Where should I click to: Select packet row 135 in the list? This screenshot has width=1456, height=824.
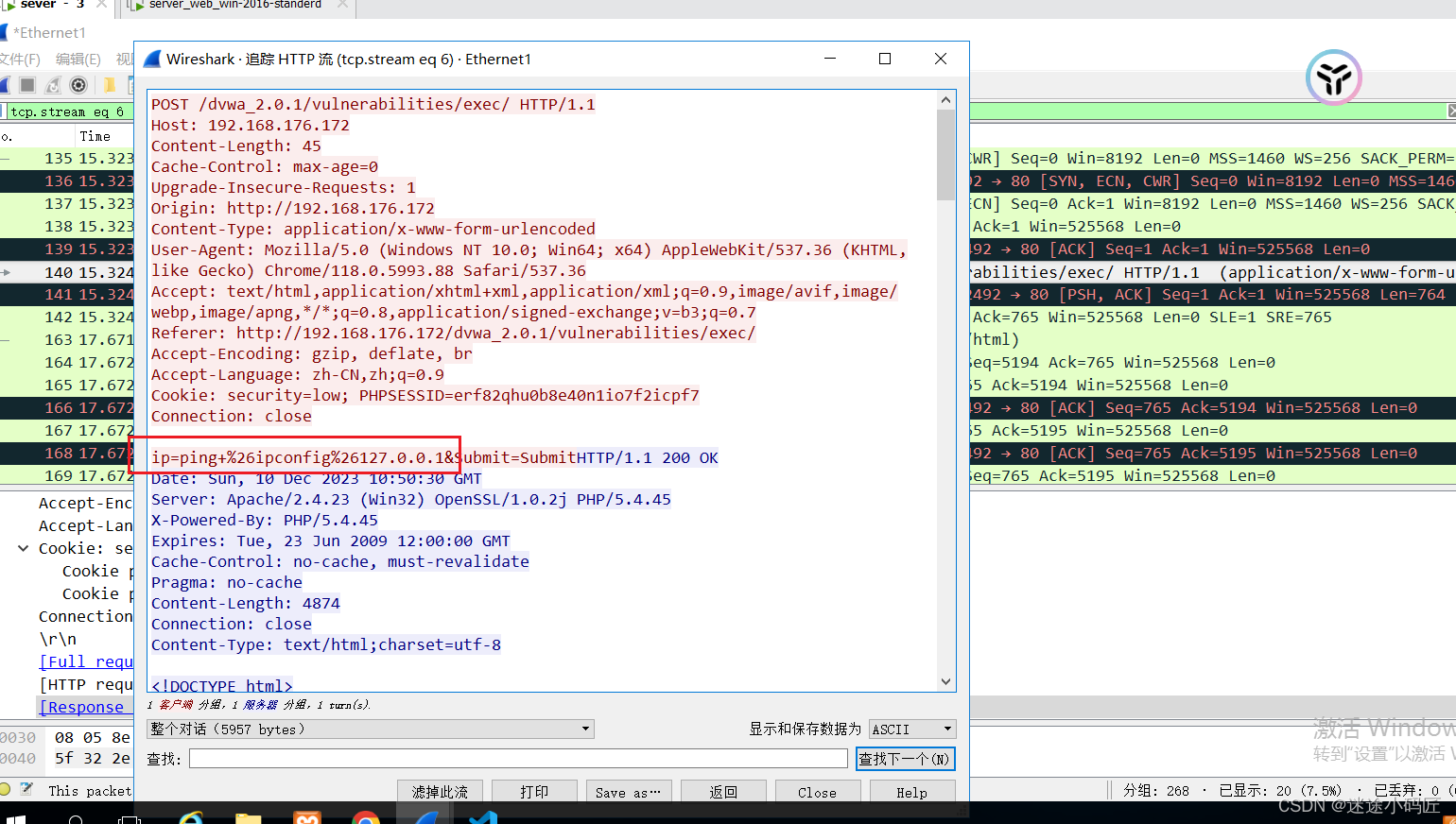point(66,158)
